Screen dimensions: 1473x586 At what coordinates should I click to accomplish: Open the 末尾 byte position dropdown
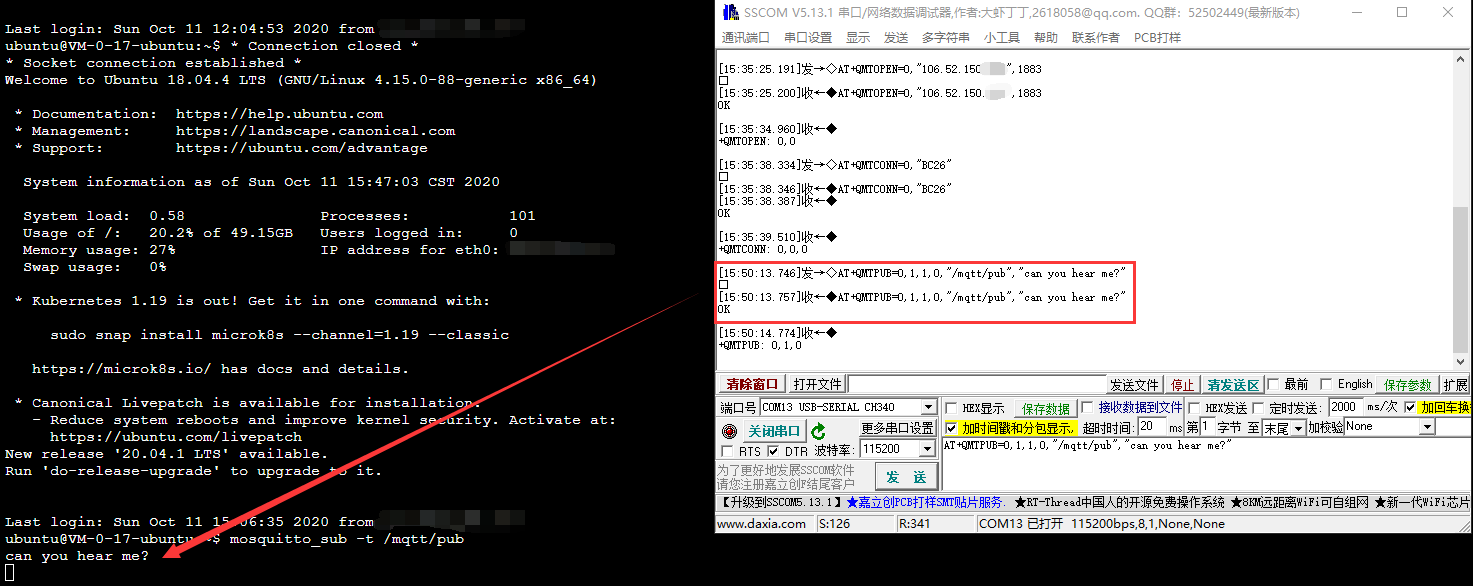[1299, 427]
